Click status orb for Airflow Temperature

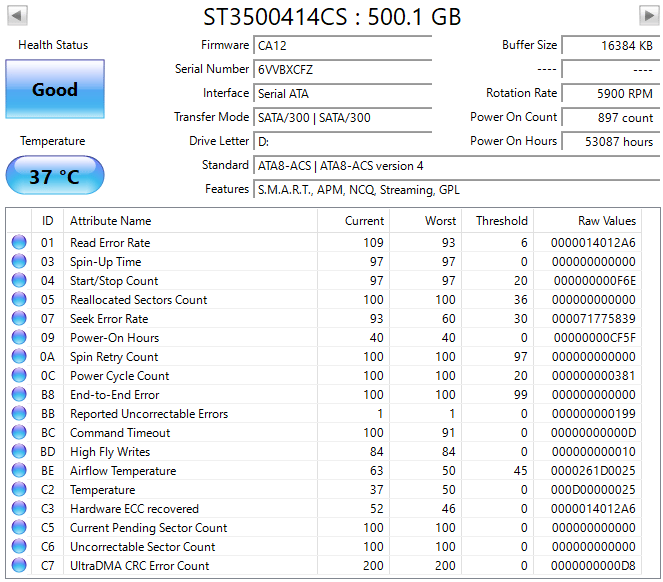pos(19,470)
